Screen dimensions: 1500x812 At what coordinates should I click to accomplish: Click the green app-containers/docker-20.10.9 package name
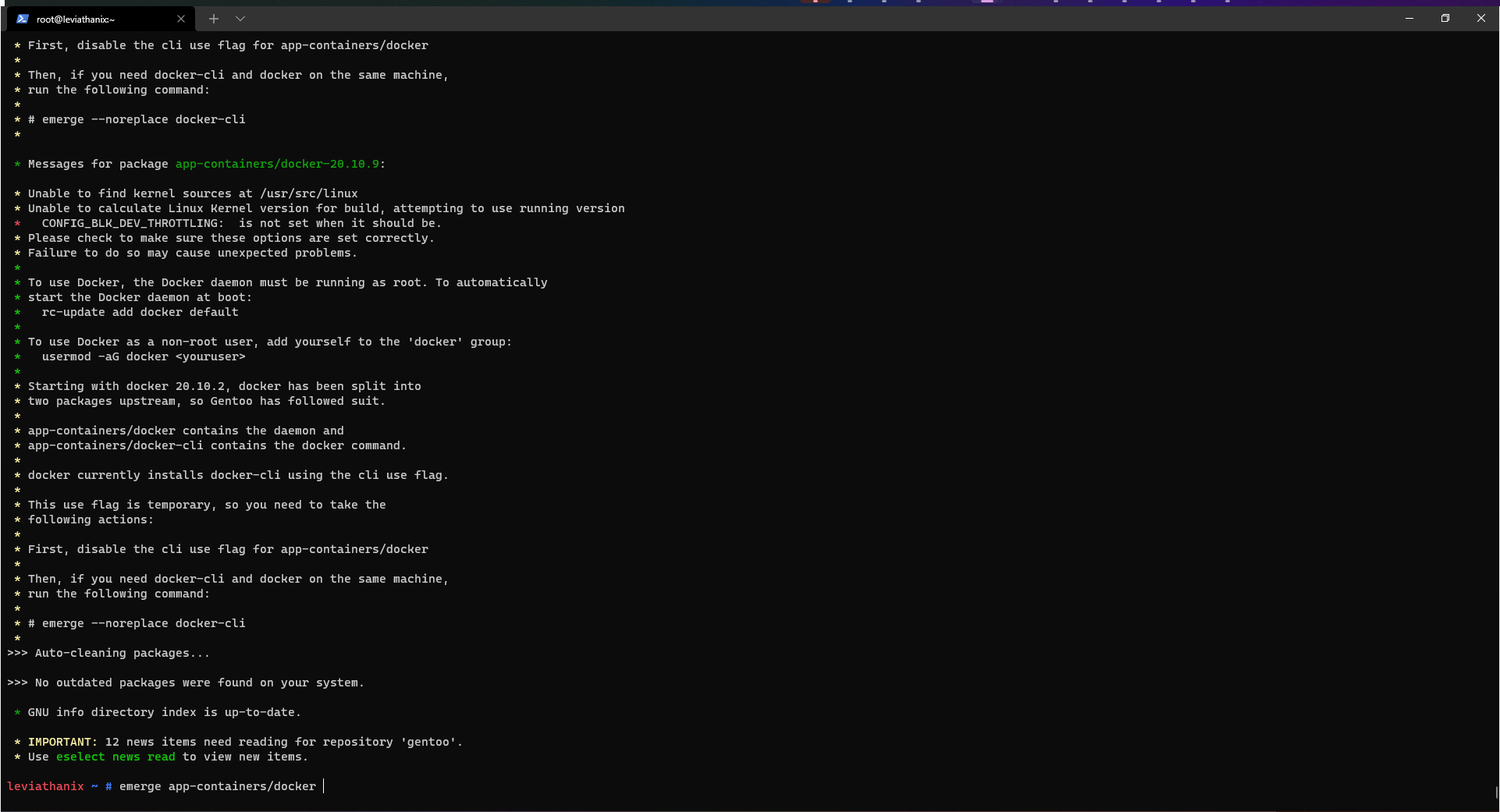point(277,164)
